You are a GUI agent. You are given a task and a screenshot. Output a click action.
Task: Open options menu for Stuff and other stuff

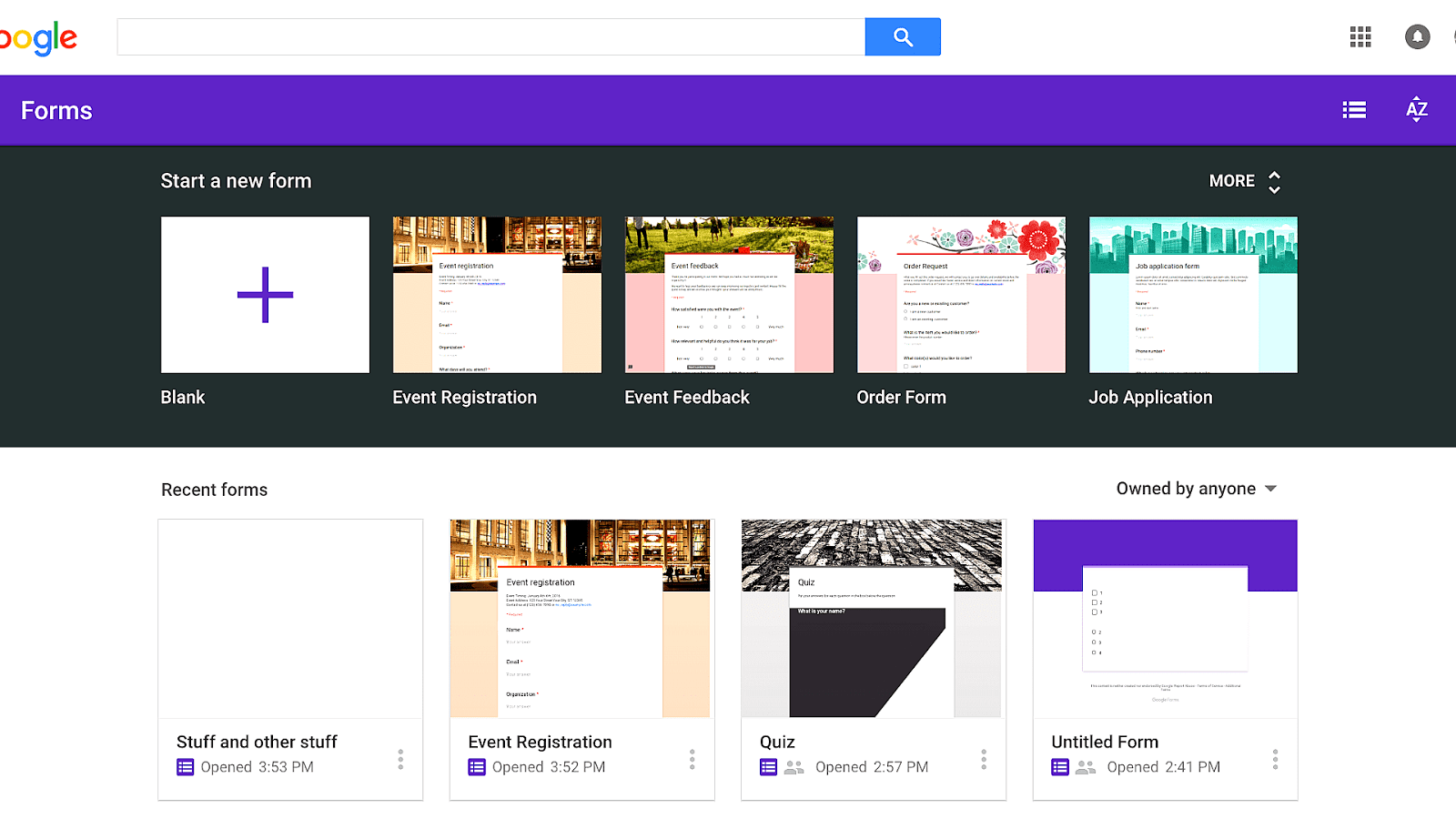(x=400, y=759)
